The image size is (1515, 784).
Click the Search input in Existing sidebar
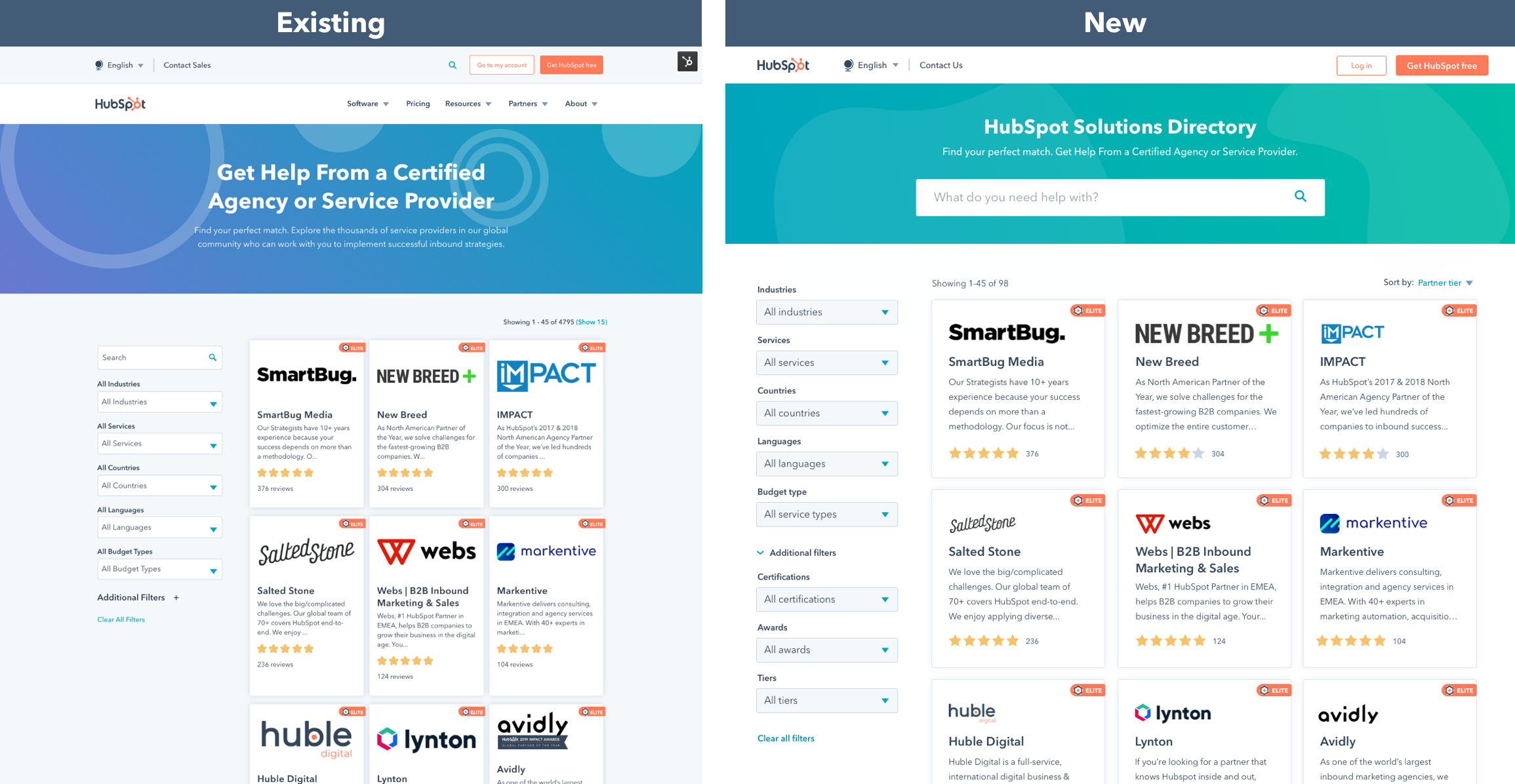pos(159,357)
